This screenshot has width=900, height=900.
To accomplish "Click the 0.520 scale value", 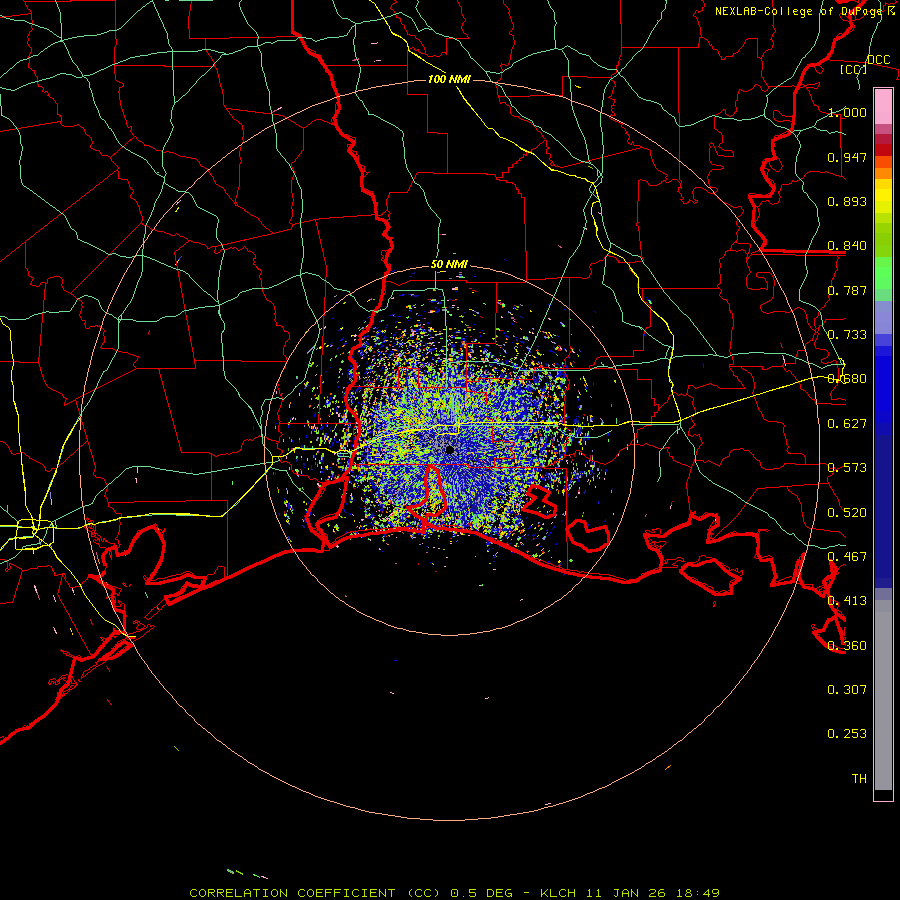I will [x=847, y=513].
